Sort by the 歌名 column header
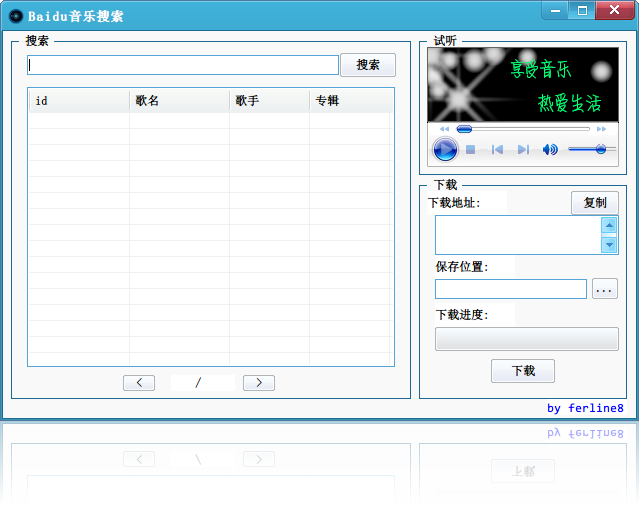The image size is (639, 505). [x=179, y=101]
